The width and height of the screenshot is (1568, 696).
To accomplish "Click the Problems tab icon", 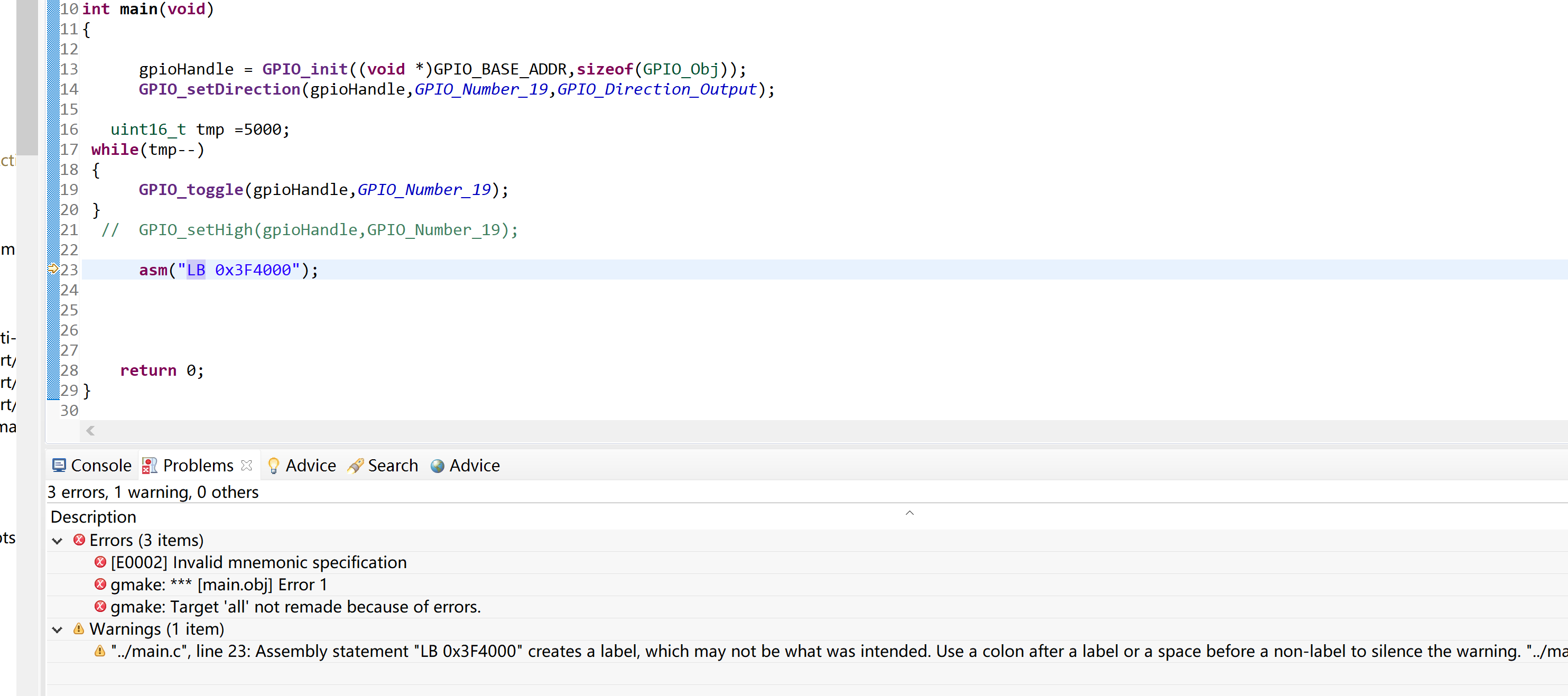I will click(x=149, y=466).
